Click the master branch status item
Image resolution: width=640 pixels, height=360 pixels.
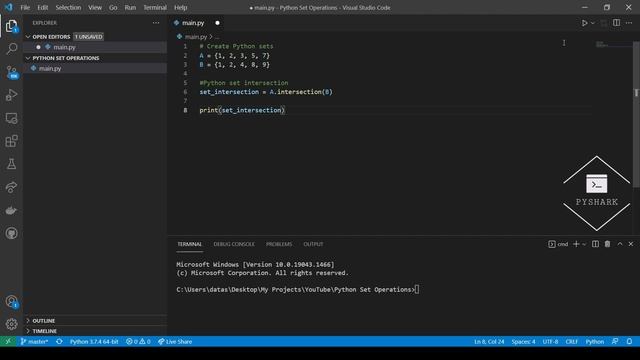click(x=34, y=342)
